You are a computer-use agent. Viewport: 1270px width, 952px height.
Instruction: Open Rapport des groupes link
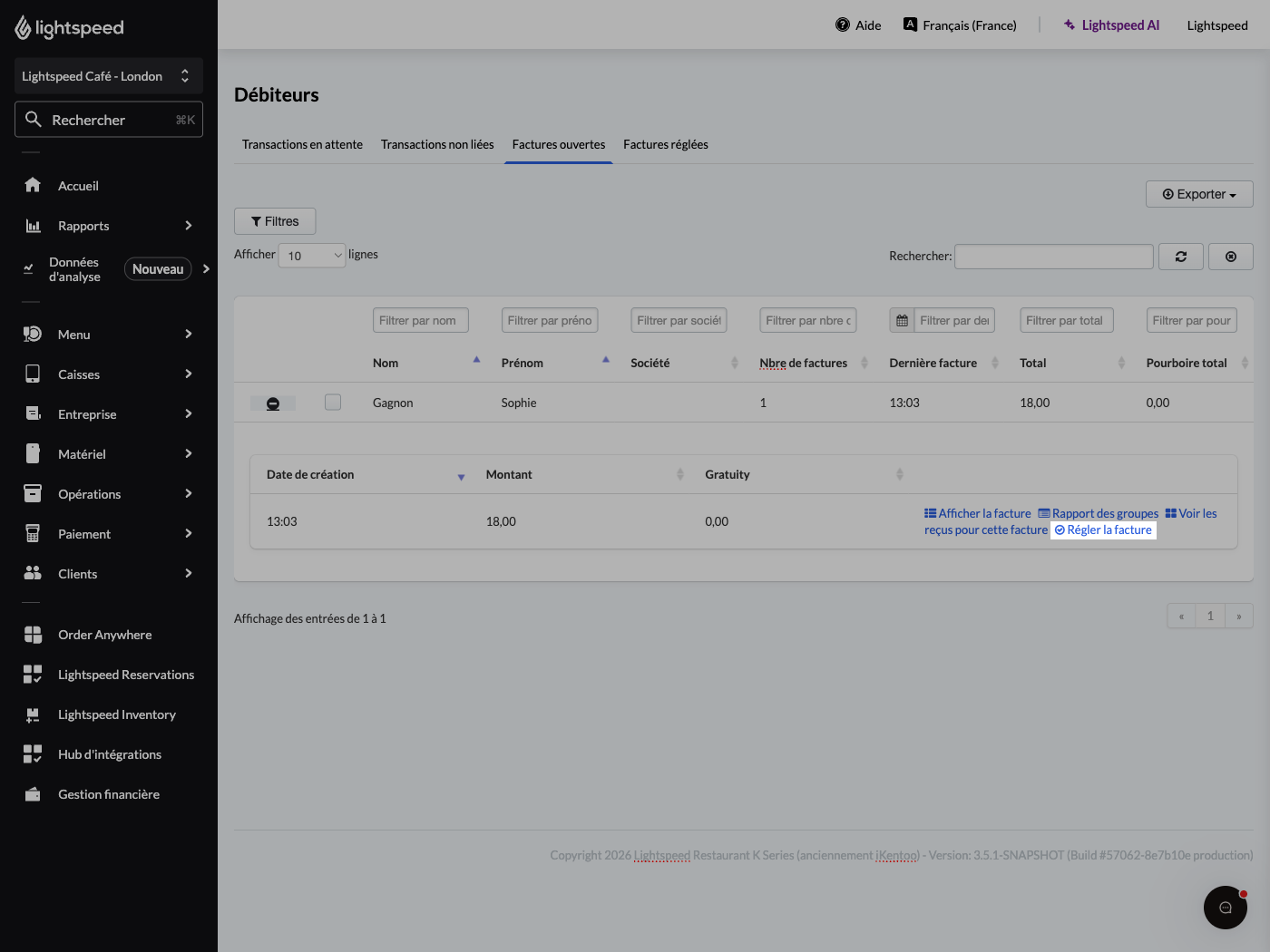coord(1099,513)
